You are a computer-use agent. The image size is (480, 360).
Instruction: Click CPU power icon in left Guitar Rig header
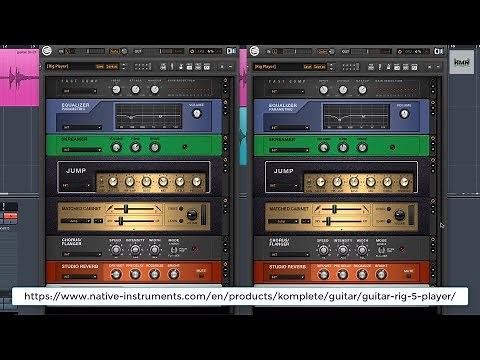coord(192,51)
